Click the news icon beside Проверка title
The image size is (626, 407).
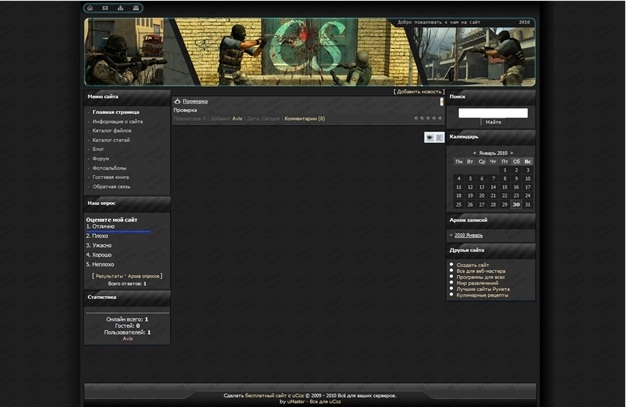pos(177,101)
